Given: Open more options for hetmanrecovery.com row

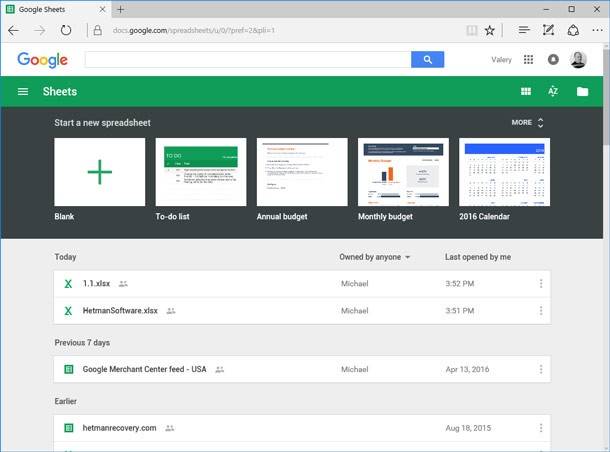Looking at the screenshot, I should click(x=541, y=428).
